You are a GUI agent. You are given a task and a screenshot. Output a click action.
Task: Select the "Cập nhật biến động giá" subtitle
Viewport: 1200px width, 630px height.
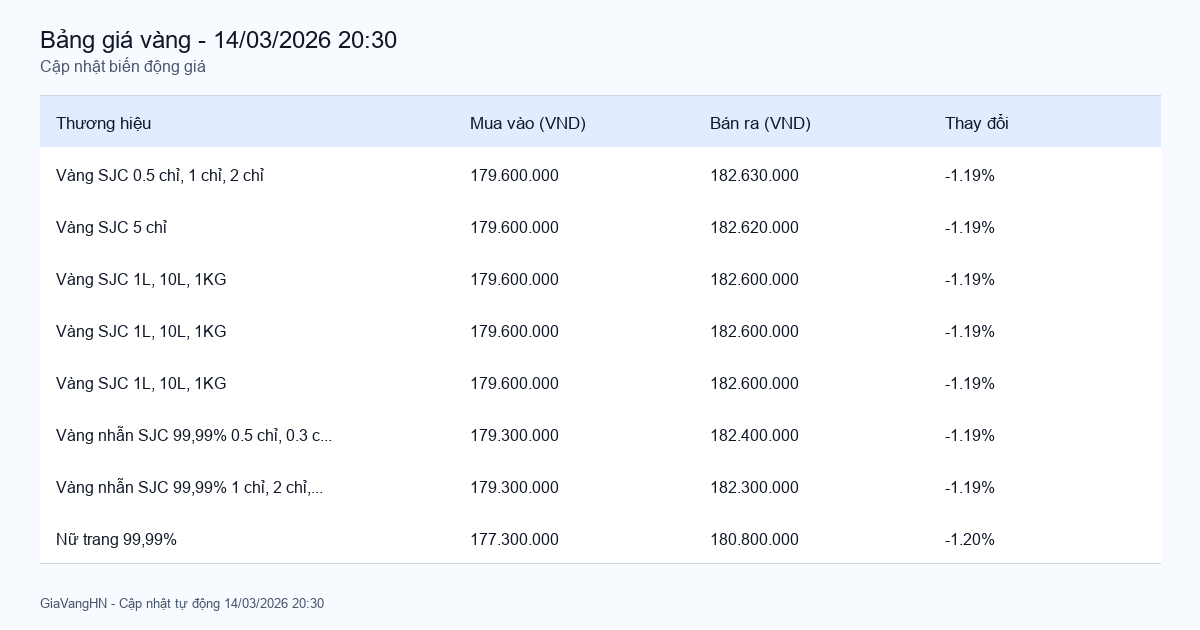[x=123, y=67]
